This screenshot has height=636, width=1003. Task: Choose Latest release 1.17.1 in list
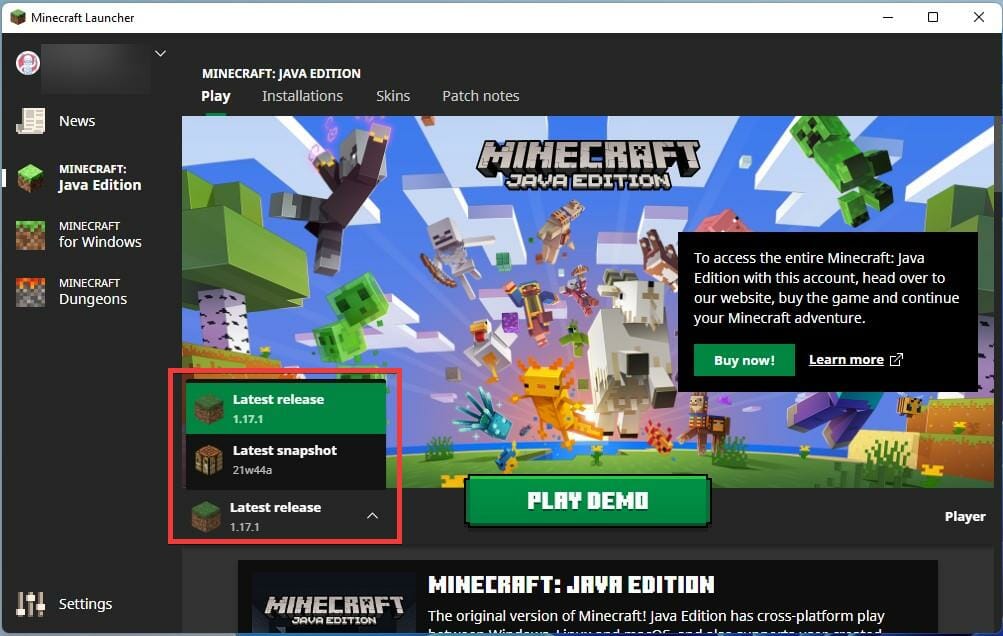coord(285,408)
